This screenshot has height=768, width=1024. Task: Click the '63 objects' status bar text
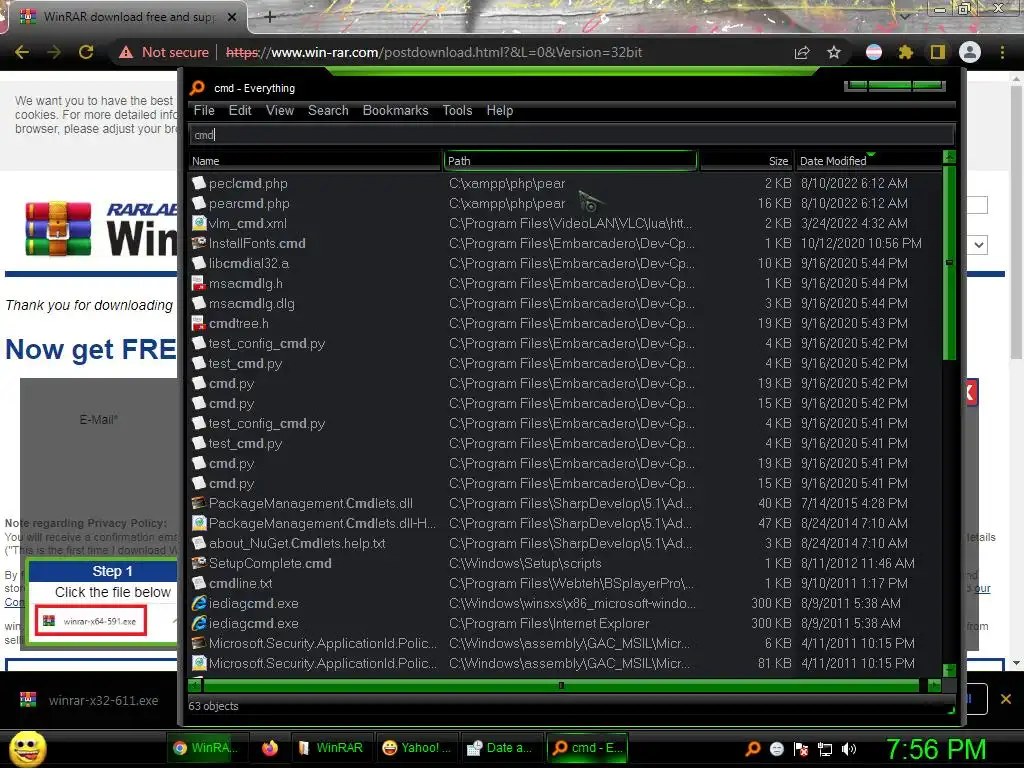point(214,706)
